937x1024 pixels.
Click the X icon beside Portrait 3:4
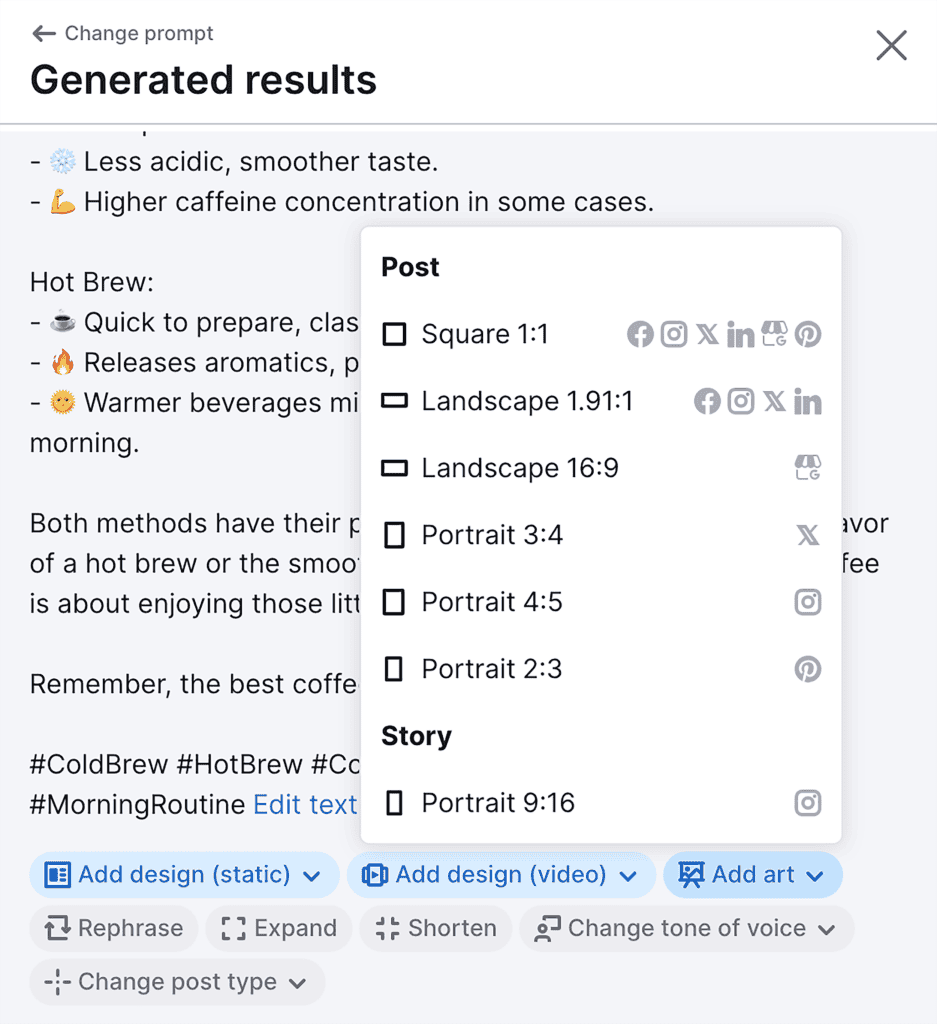808,534
